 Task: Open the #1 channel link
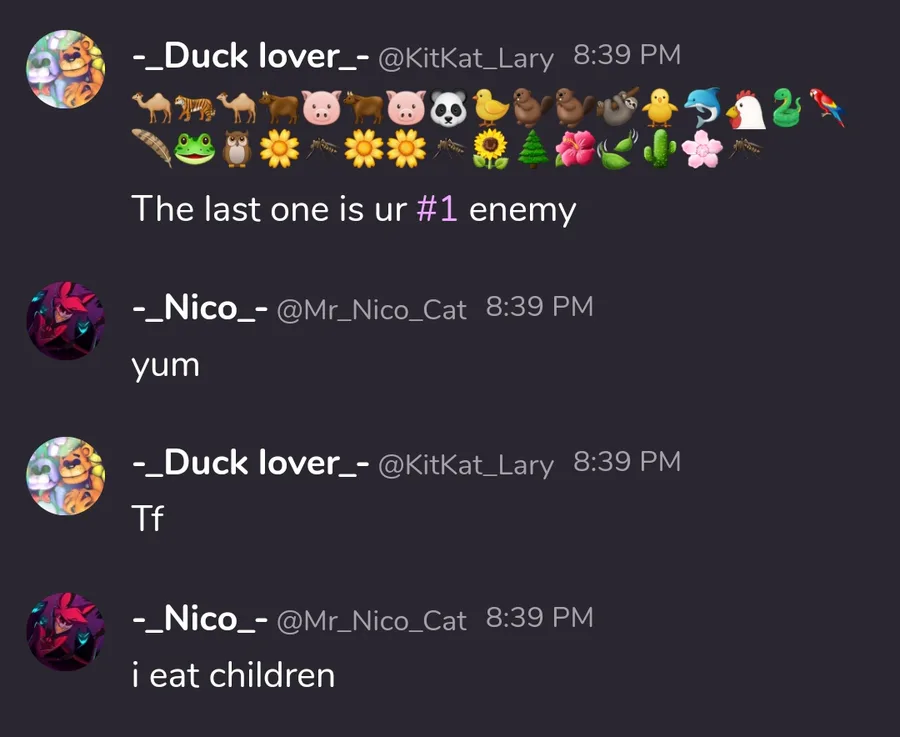437,208
